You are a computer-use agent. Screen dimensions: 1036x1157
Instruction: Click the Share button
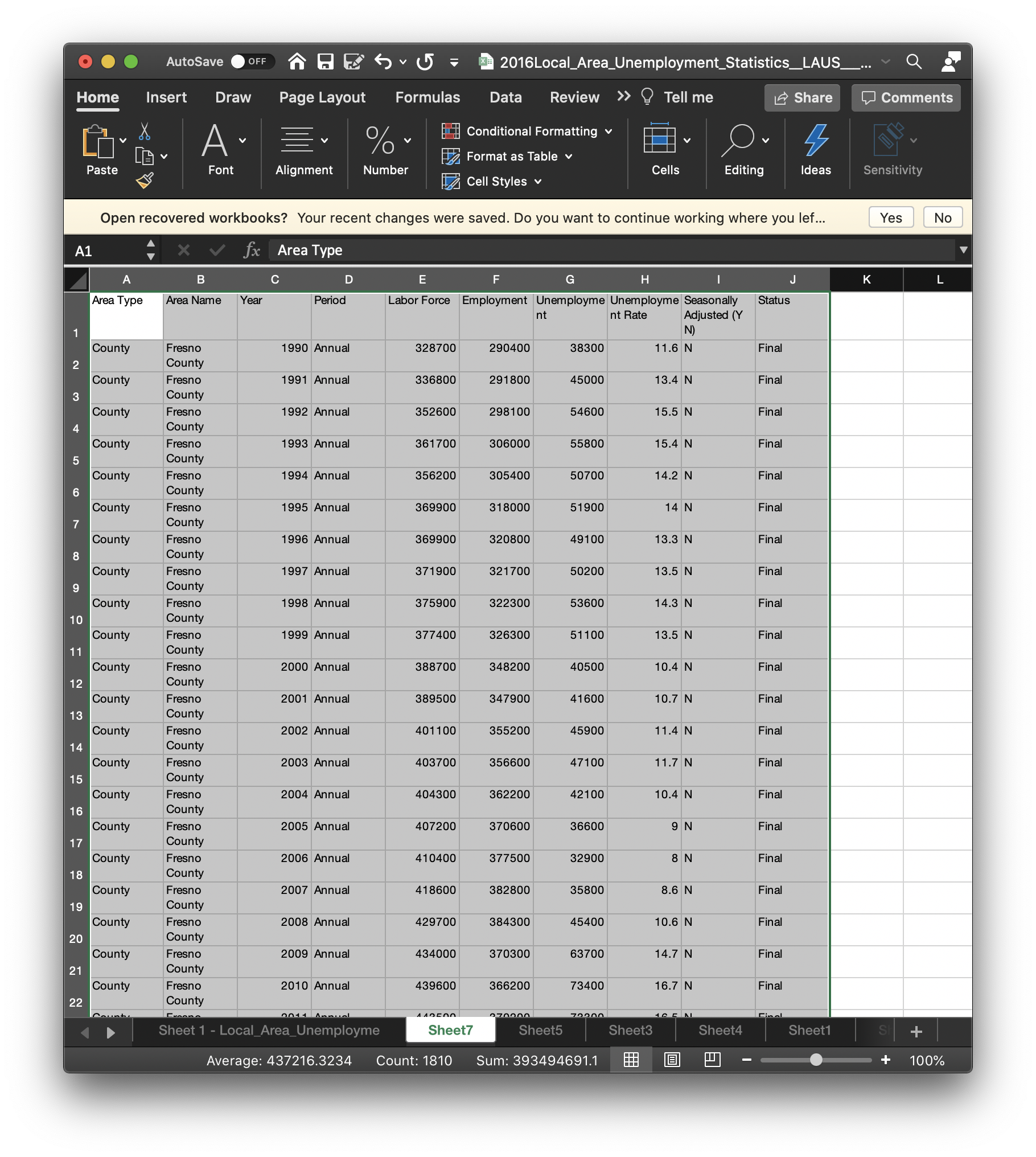(802, 98)
